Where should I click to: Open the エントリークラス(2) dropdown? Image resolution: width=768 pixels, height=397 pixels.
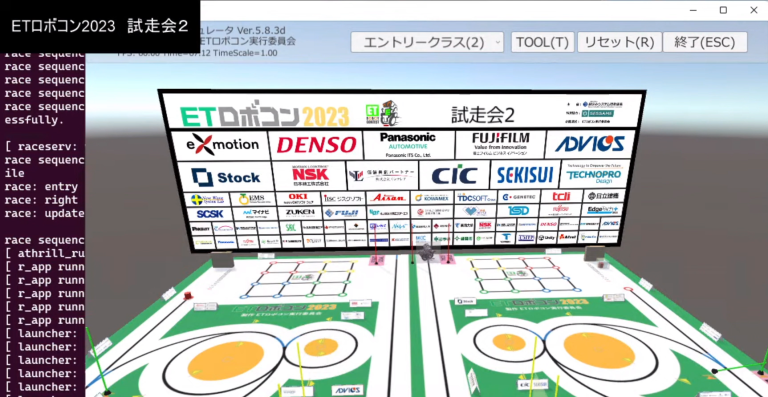point(427,43)
